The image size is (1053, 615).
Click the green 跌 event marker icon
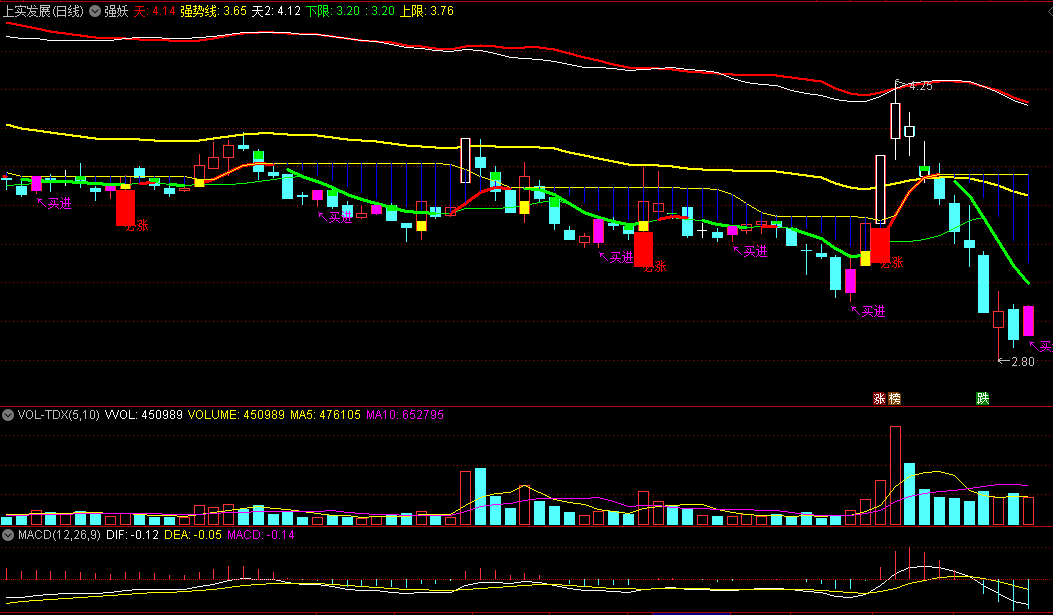point(982,399)
